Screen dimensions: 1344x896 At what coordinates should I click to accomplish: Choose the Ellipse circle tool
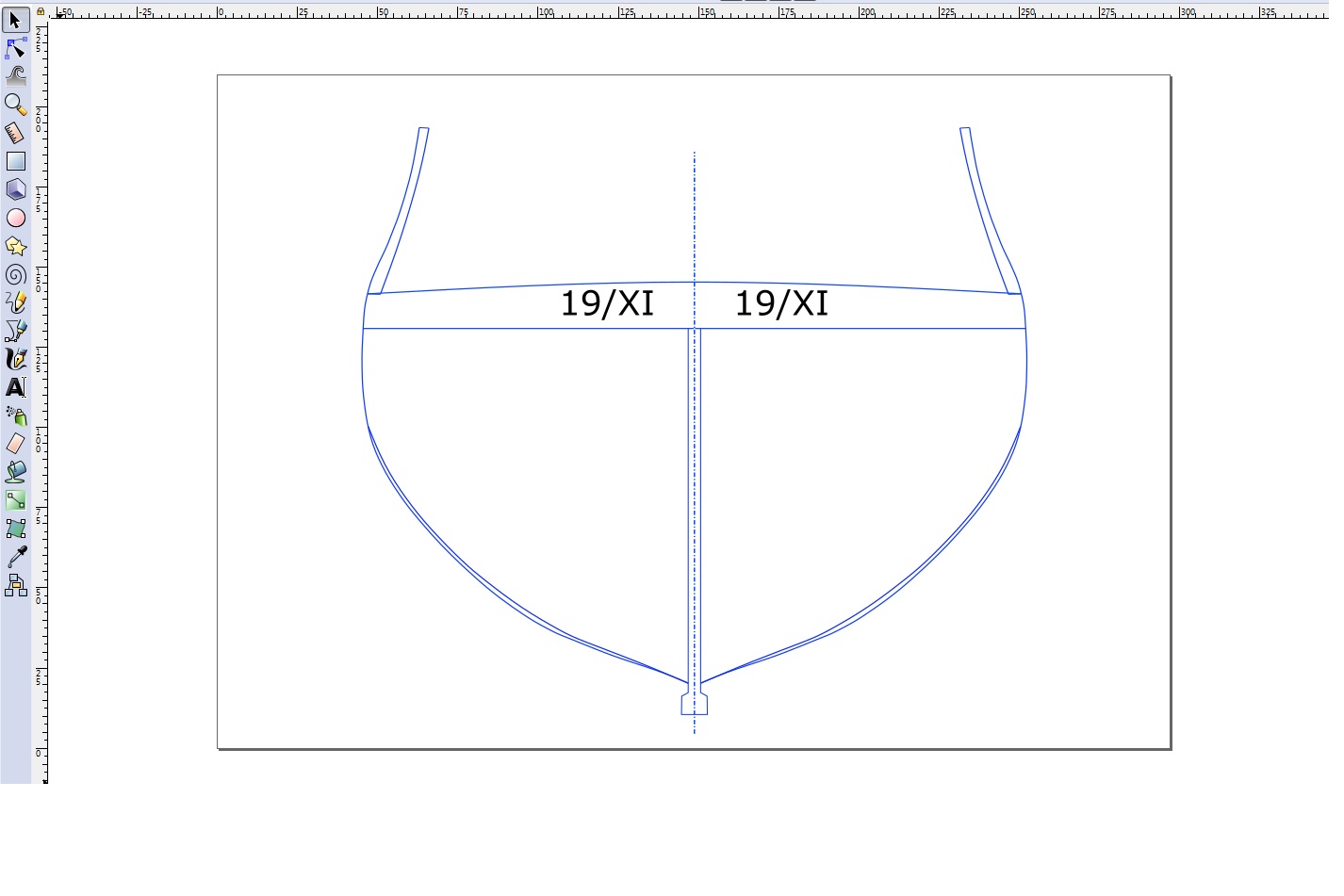click(15, 218)
